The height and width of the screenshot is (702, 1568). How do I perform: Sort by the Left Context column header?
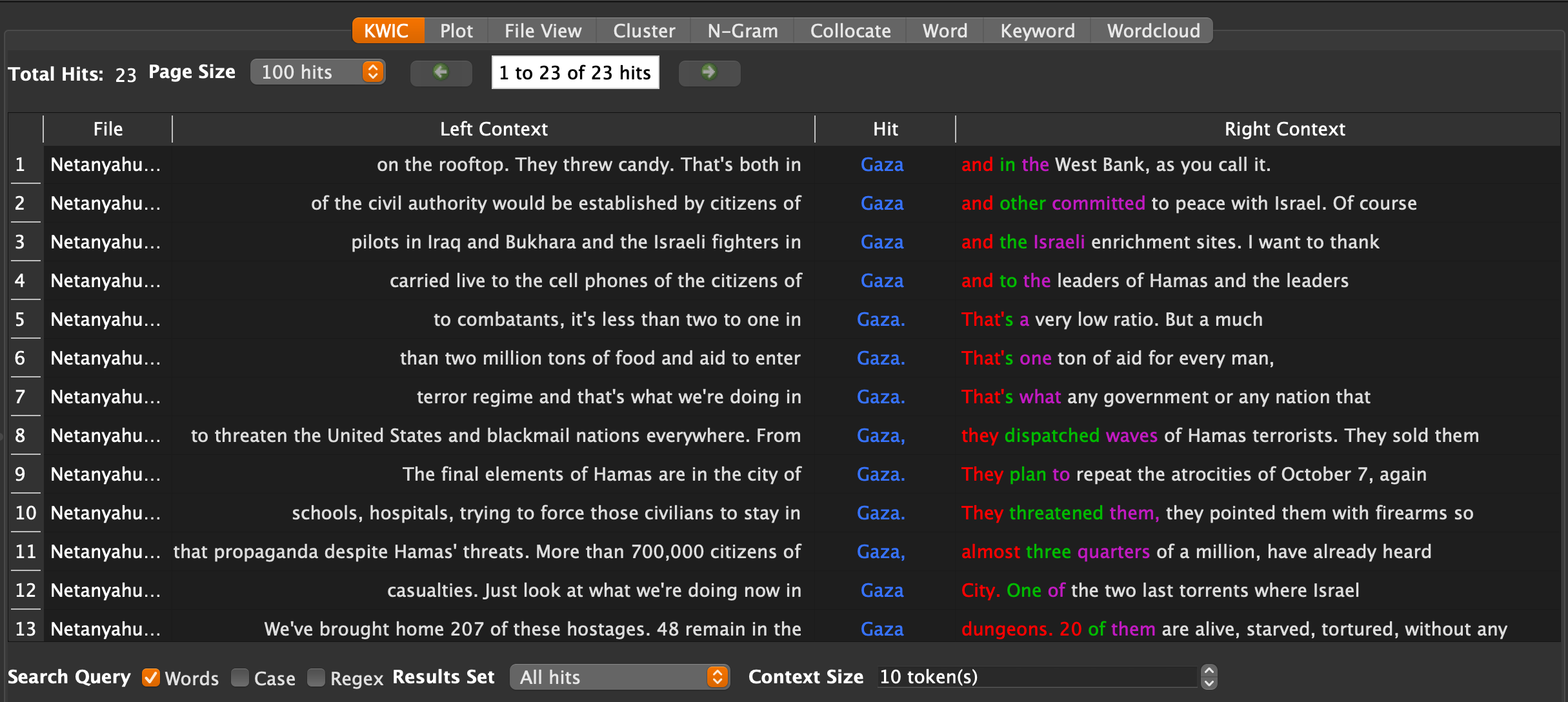tap(494, 129)
